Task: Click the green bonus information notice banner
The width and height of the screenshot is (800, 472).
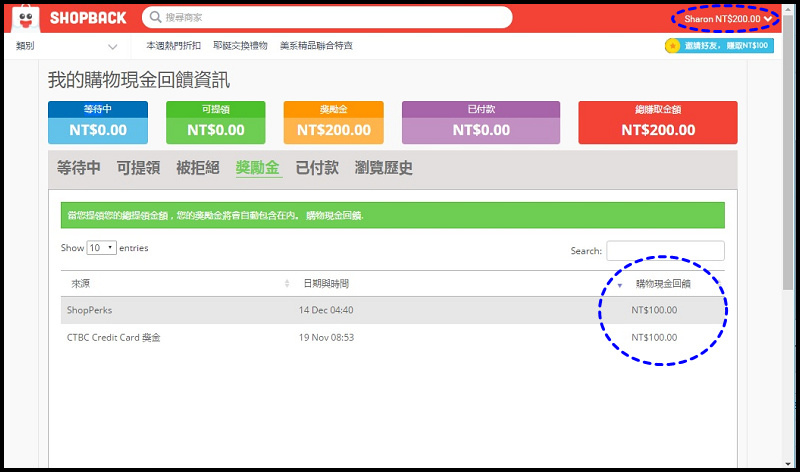Action: pyautogui.click(x=392, y=215)
